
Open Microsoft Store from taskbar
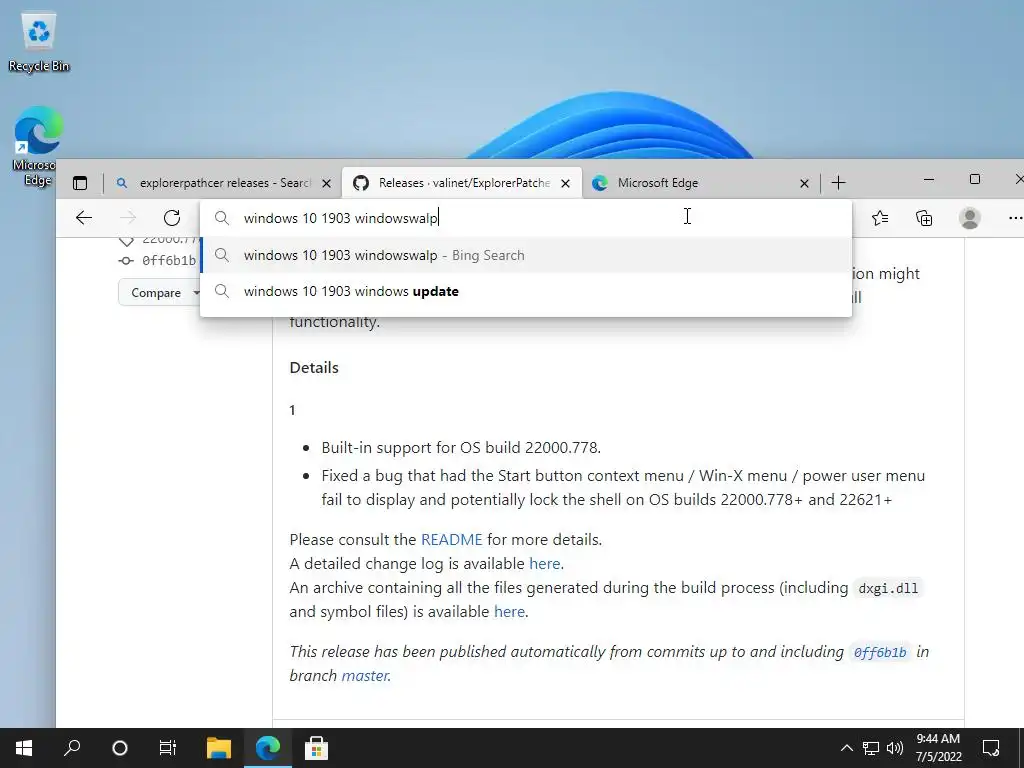click(316, 748)
